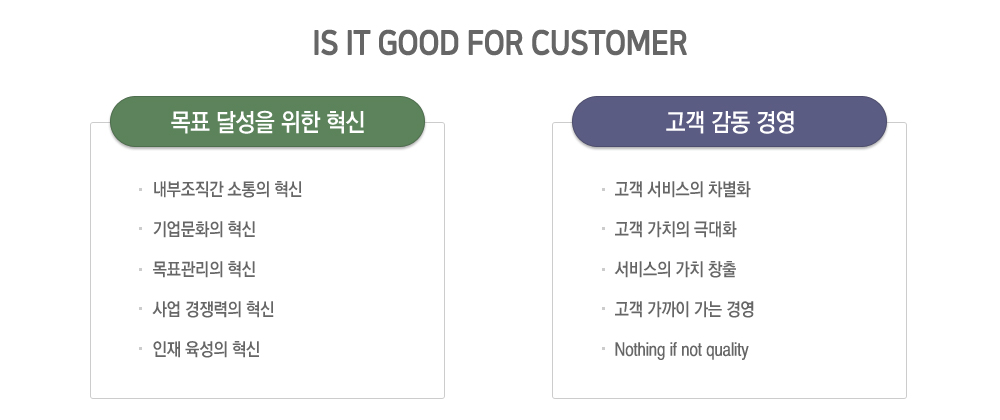Click the 인재 육성의 혁신 item
The height and width of the screenshot is (420, 1000).
tap(206, 349)
